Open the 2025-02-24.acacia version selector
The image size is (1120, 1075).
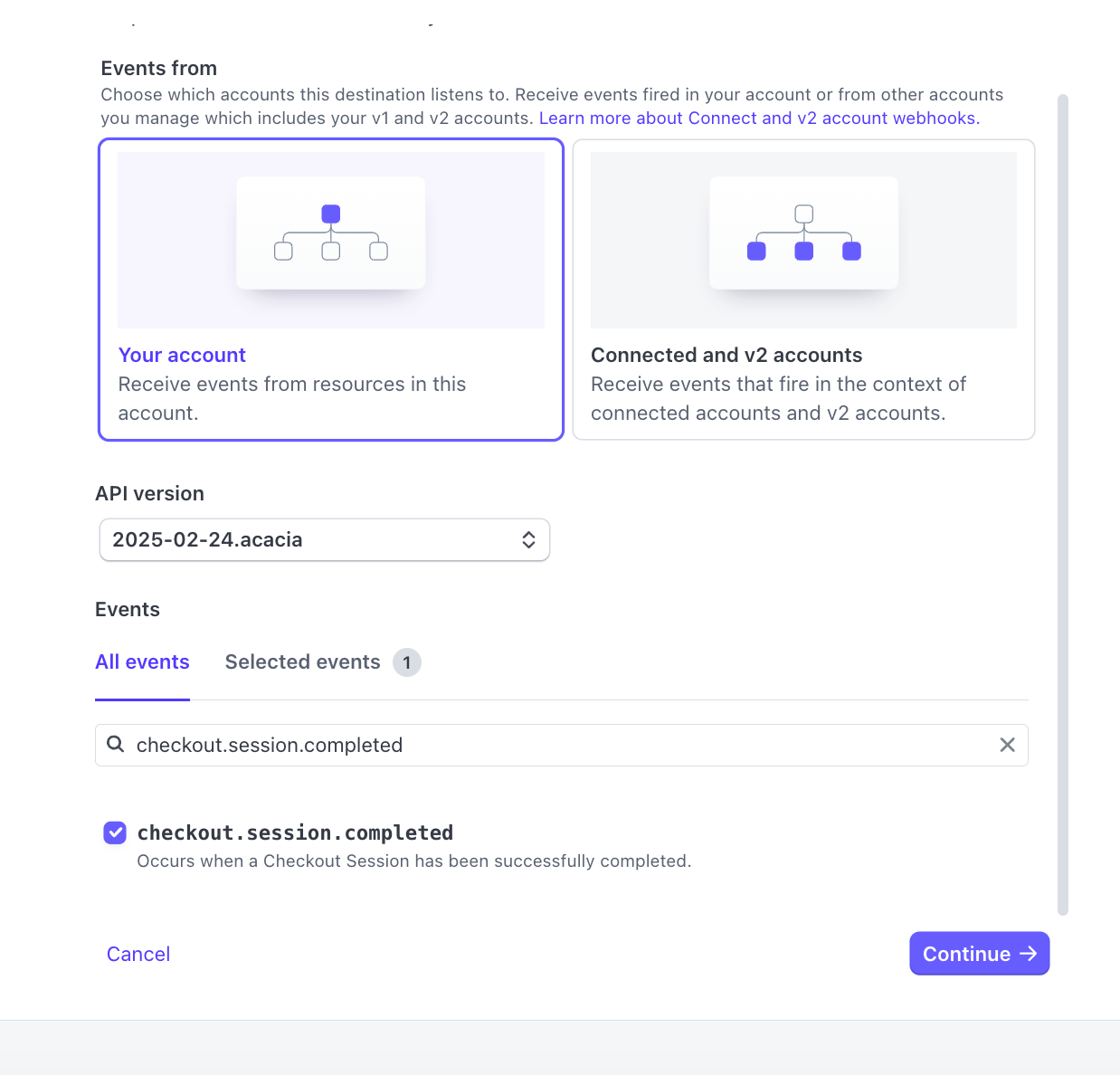point(324,539)
